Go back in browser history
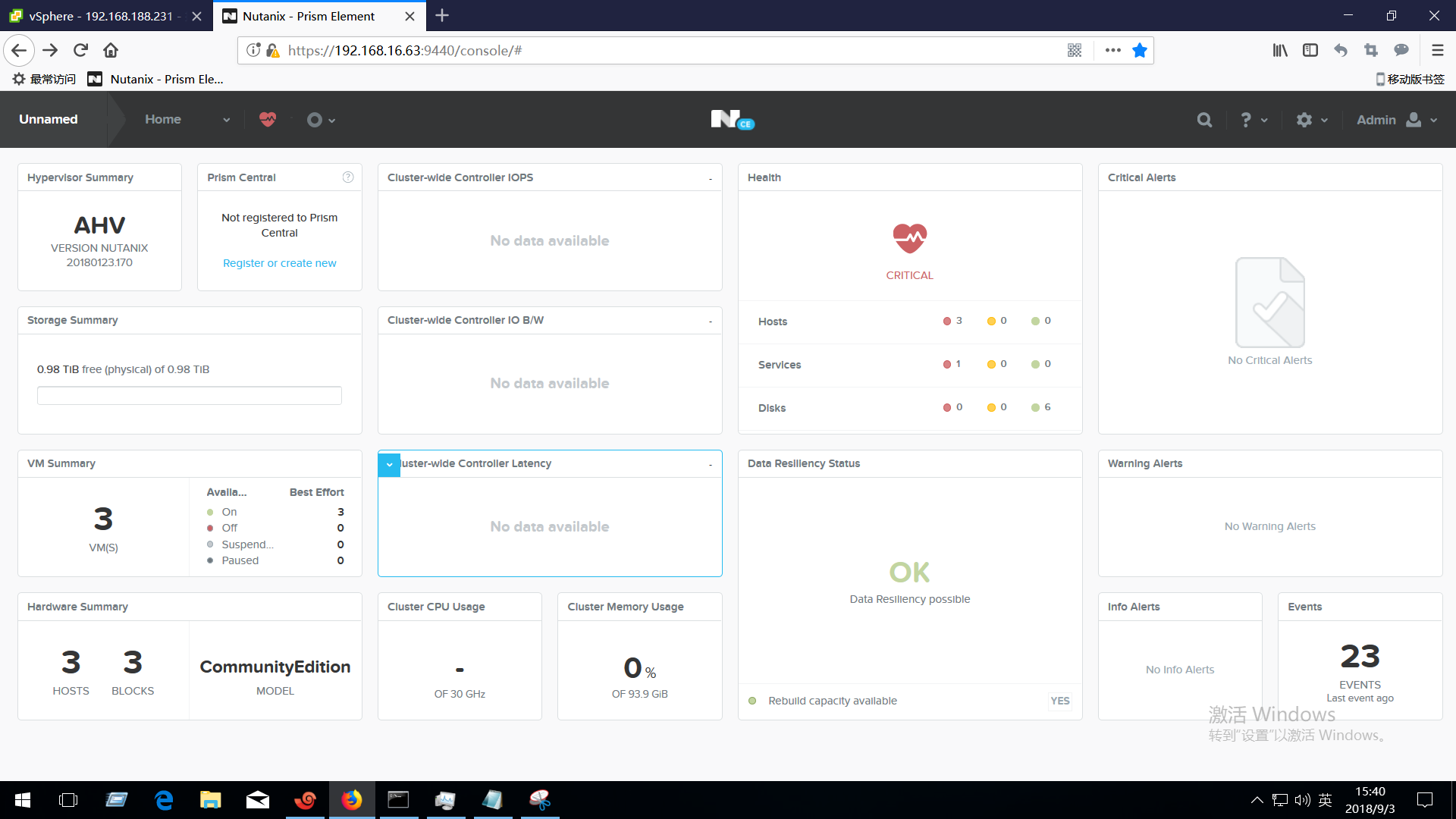1456x819 pixels. pos(19,50)
